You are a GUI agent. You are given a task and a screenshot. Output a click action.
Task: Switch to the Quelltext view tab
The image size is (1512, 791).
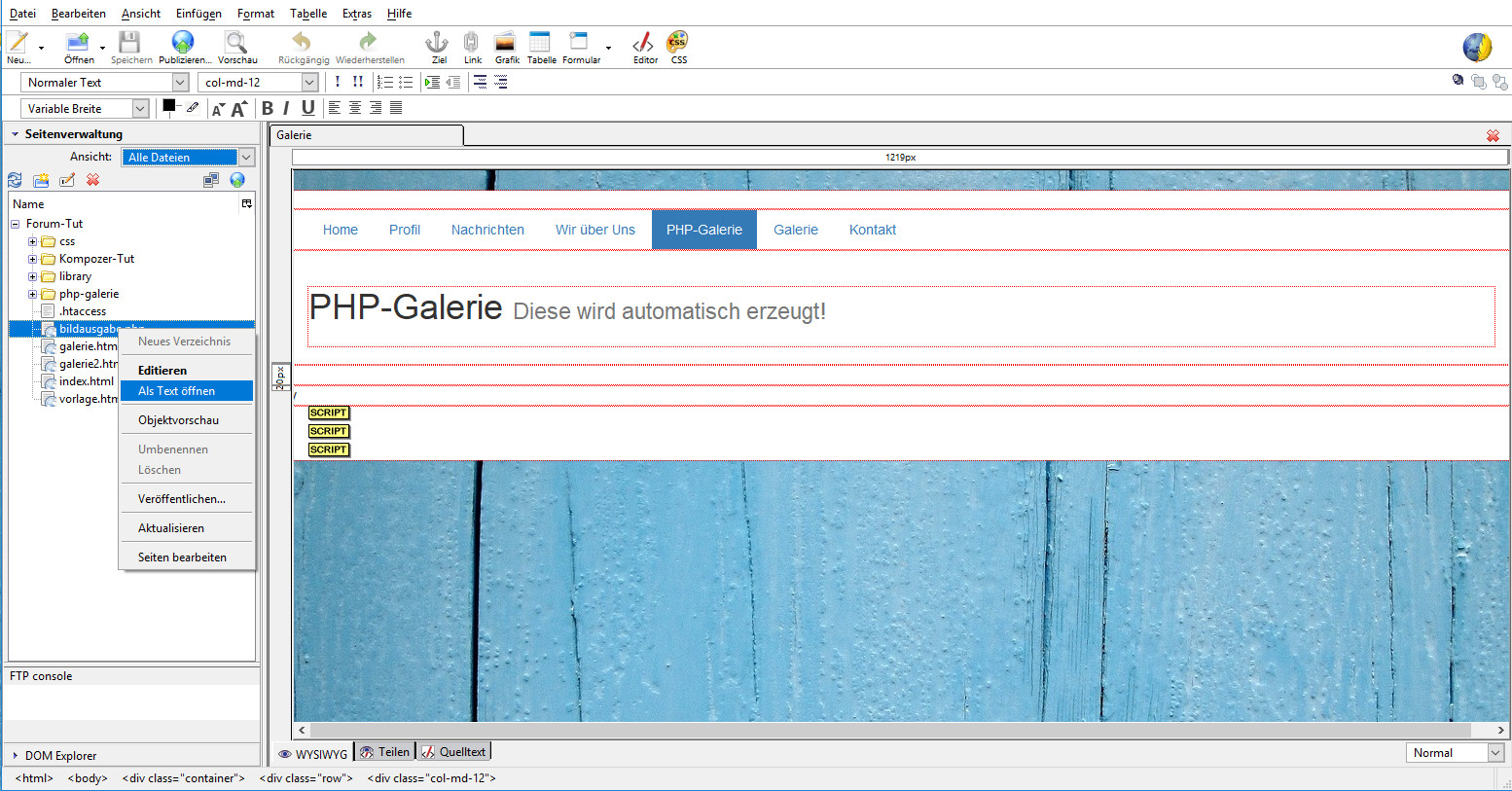click(x=454, y=752)
